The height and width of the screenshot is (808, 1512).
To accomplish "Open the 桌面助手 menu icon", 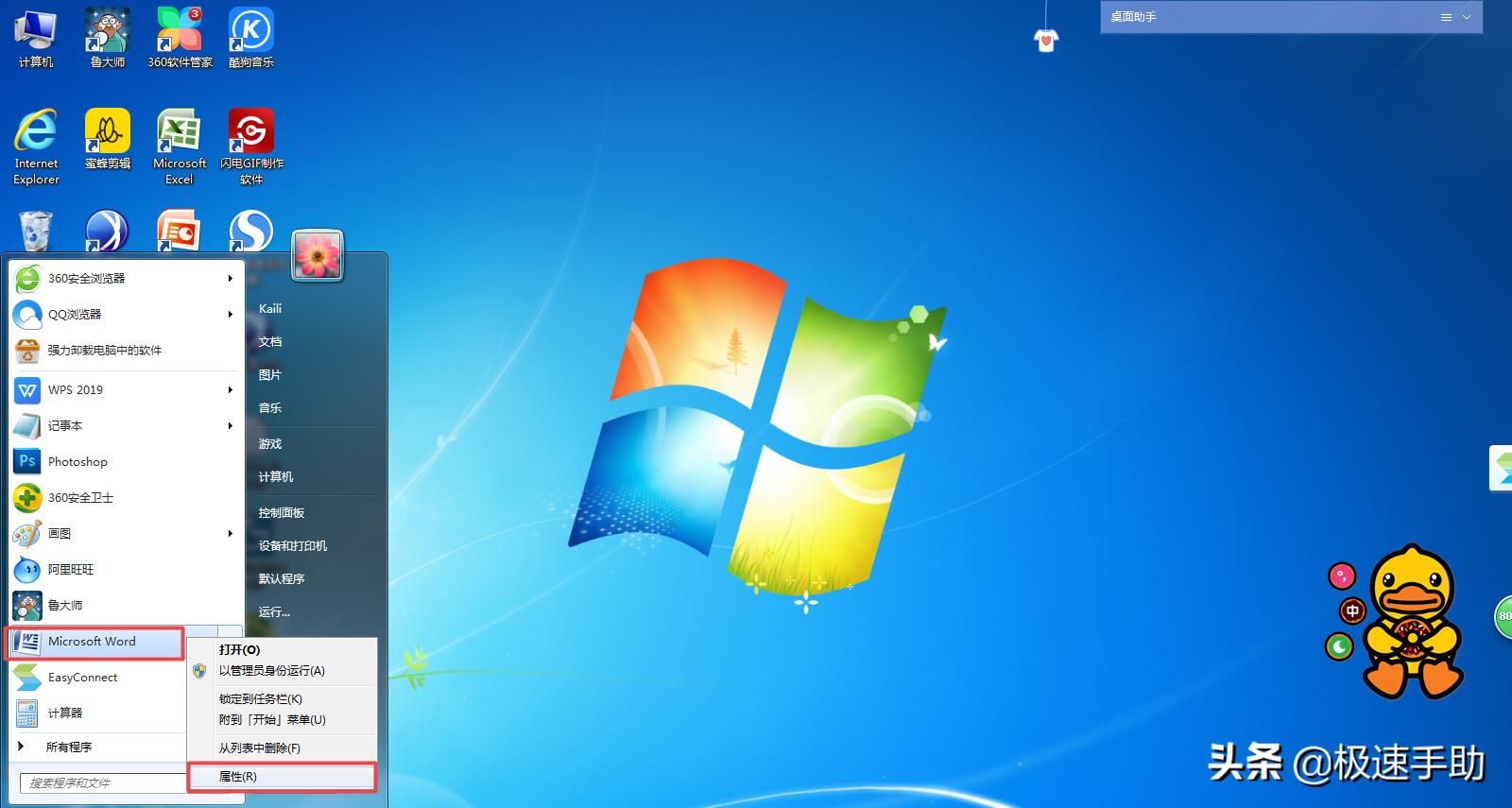I will pyautogui.click(x=1446, y=18).
